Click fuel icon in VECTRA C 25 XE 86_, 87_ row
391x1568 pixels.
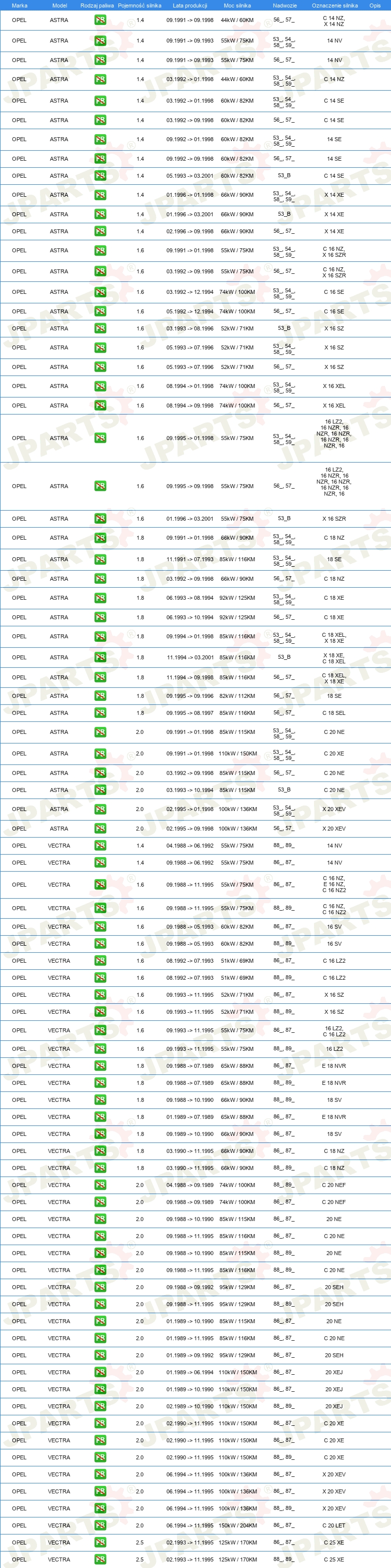(100, 1542)
